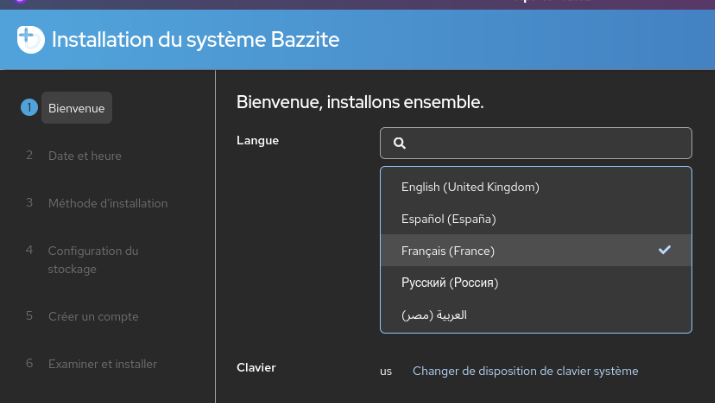Viewport: 715px width, 403px height.
Task: Choose English (United Kingdom) language
Action: (x=470, y=187)
